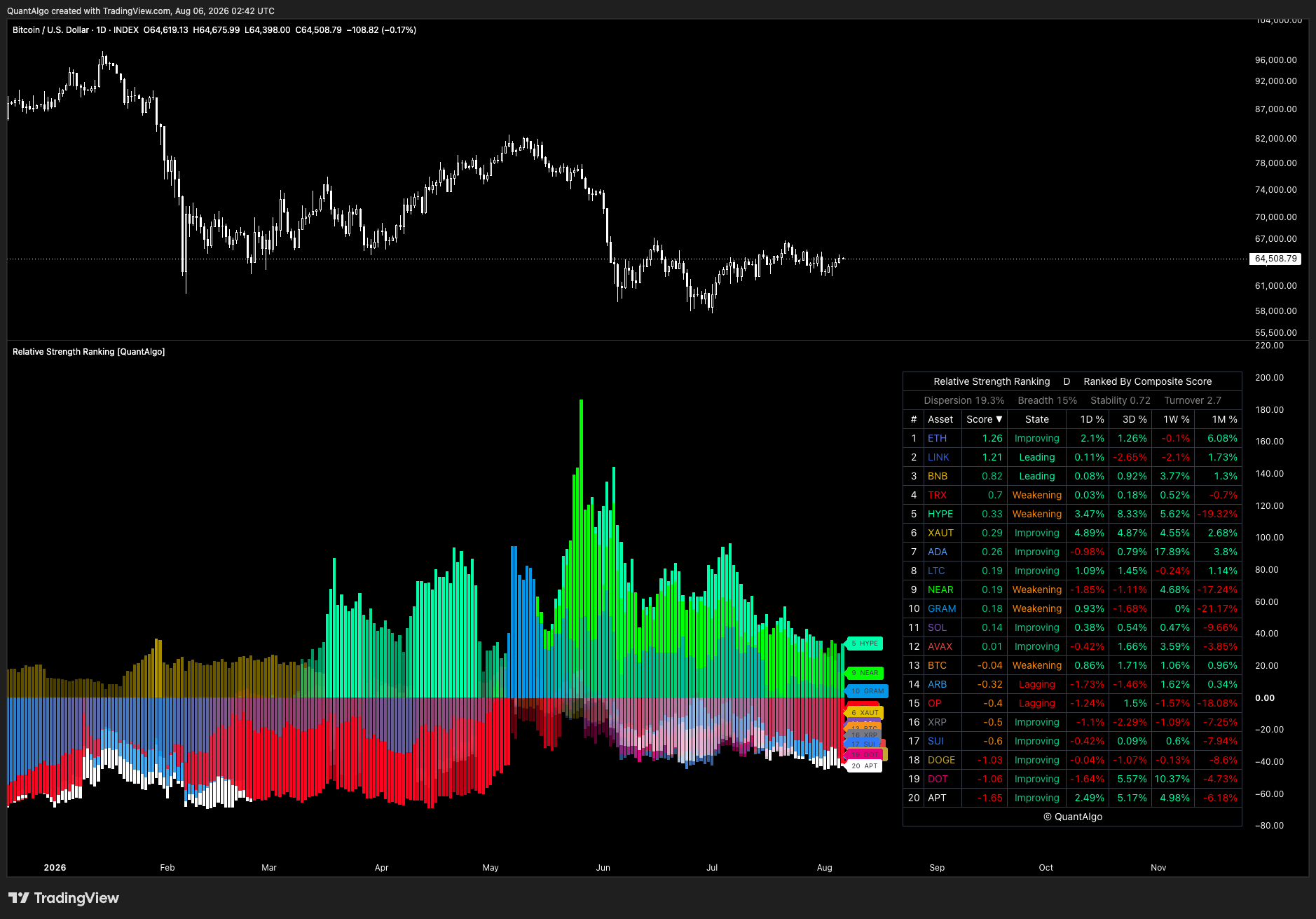Click the '6 XAUT' yellow rank label
1316x919 pixels.
(x=865, y=713)
